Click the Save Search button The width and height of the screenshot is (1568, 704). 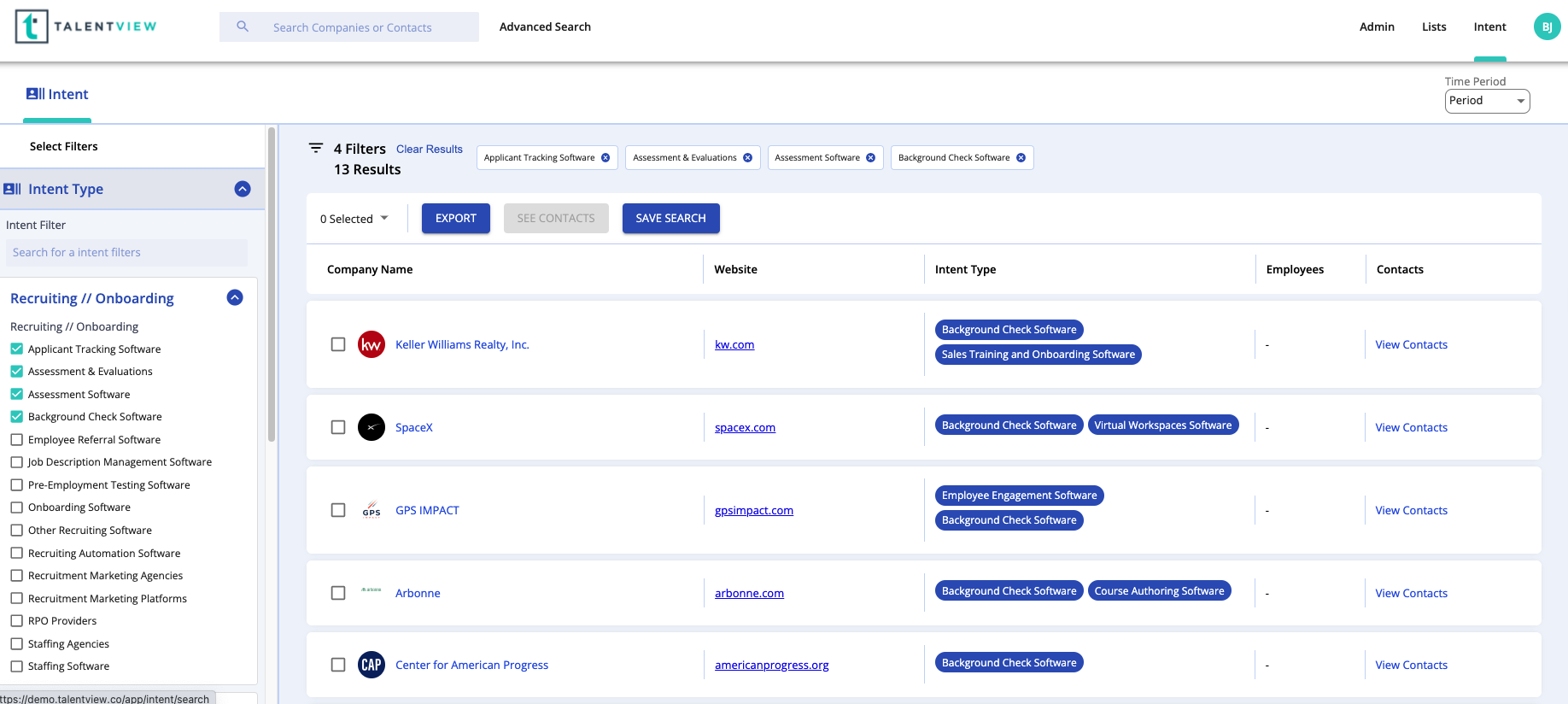coord(670,219)
